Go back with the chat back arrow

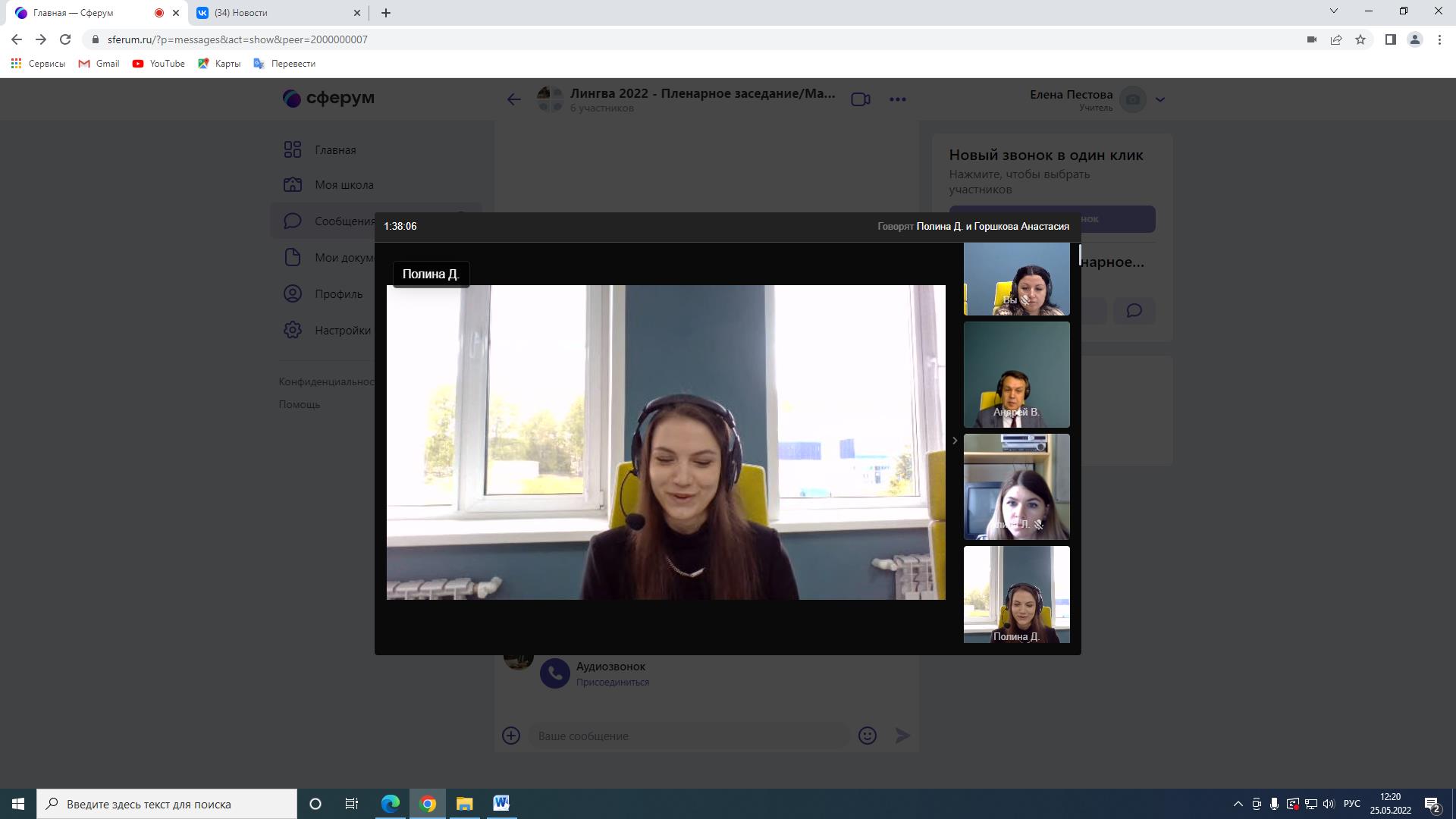coord(514,99)
